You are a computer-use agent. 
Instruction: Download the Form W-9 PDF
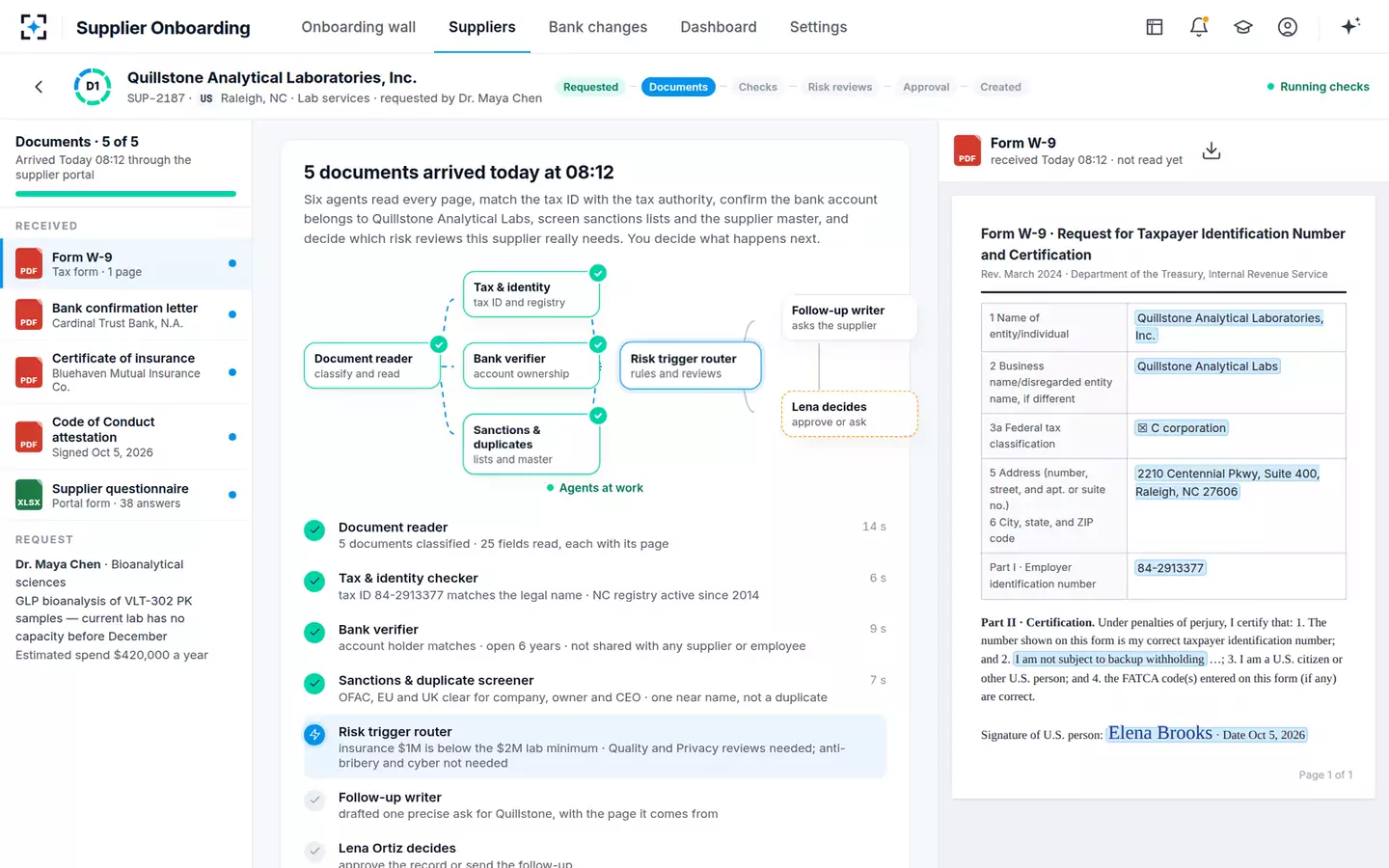coord(1212,150)
